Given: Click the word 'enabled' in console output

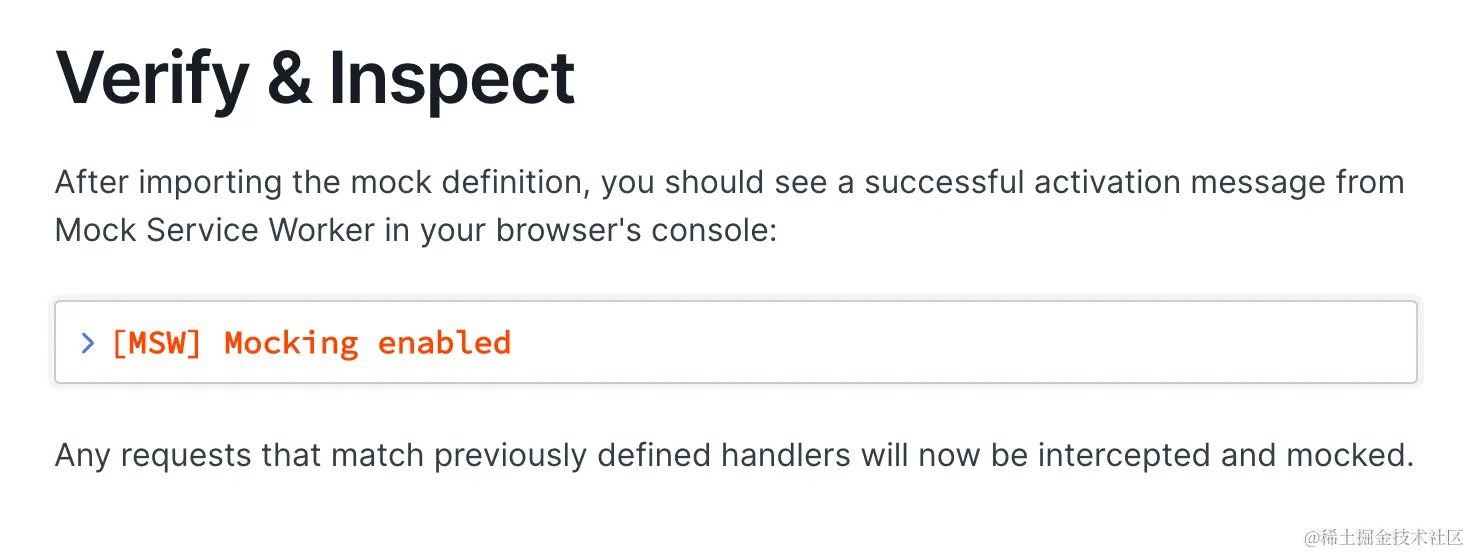Looking at the screenshot, I should (x=444, y=343).
